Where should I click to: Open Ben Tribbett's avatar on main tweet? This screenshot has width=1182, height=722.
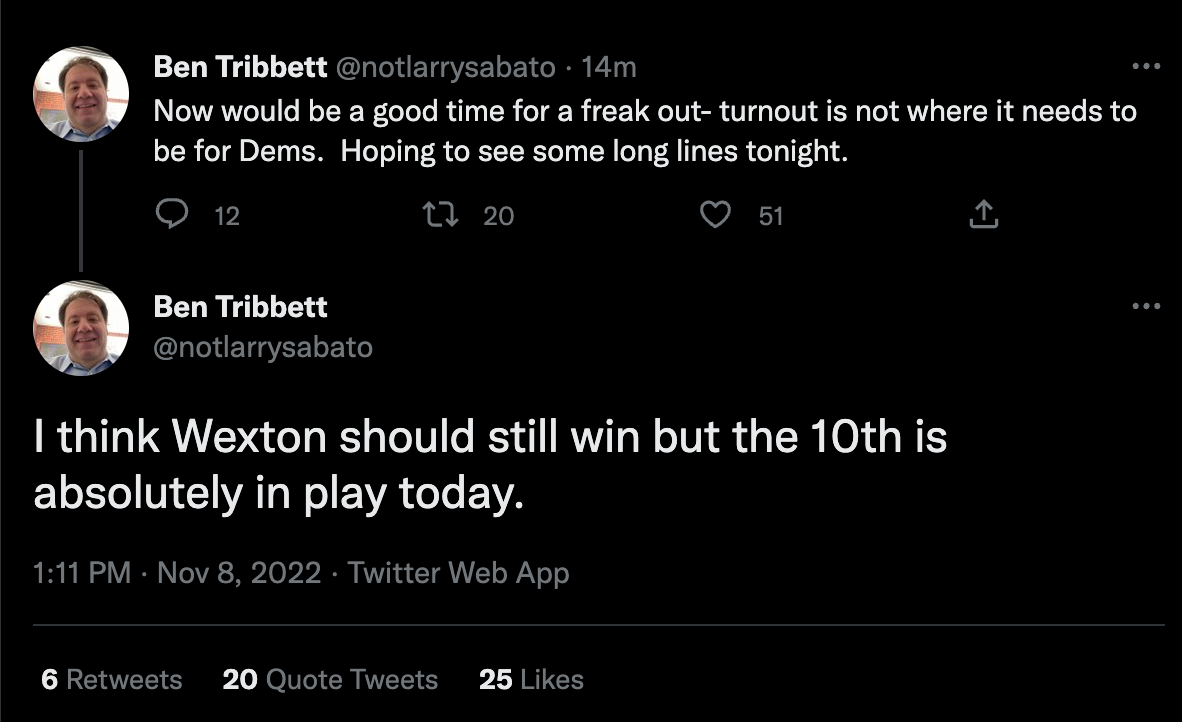tap(81, 329)
